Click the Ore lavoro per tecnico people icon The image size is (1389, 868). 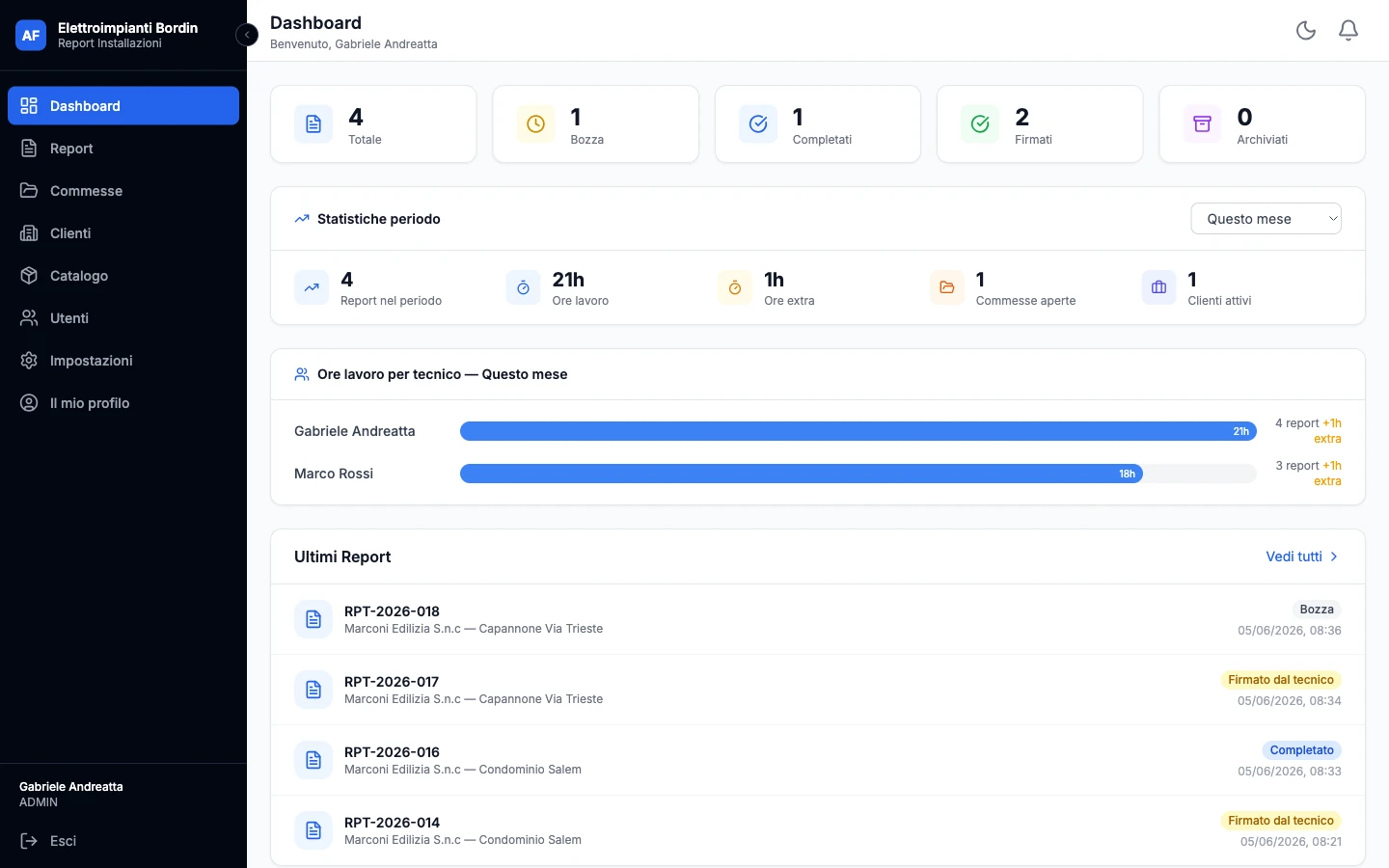(302, 374)
